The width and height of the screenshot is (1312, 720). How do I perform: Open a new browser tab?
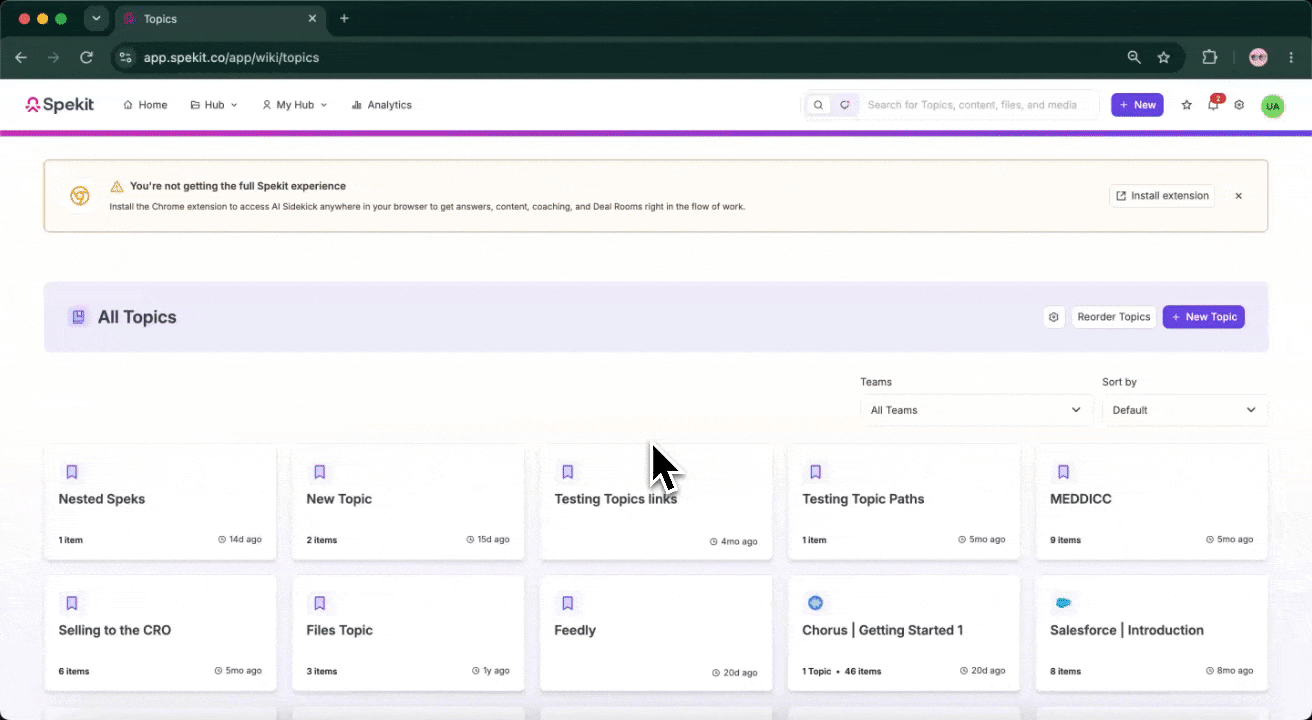pos(344,19)
